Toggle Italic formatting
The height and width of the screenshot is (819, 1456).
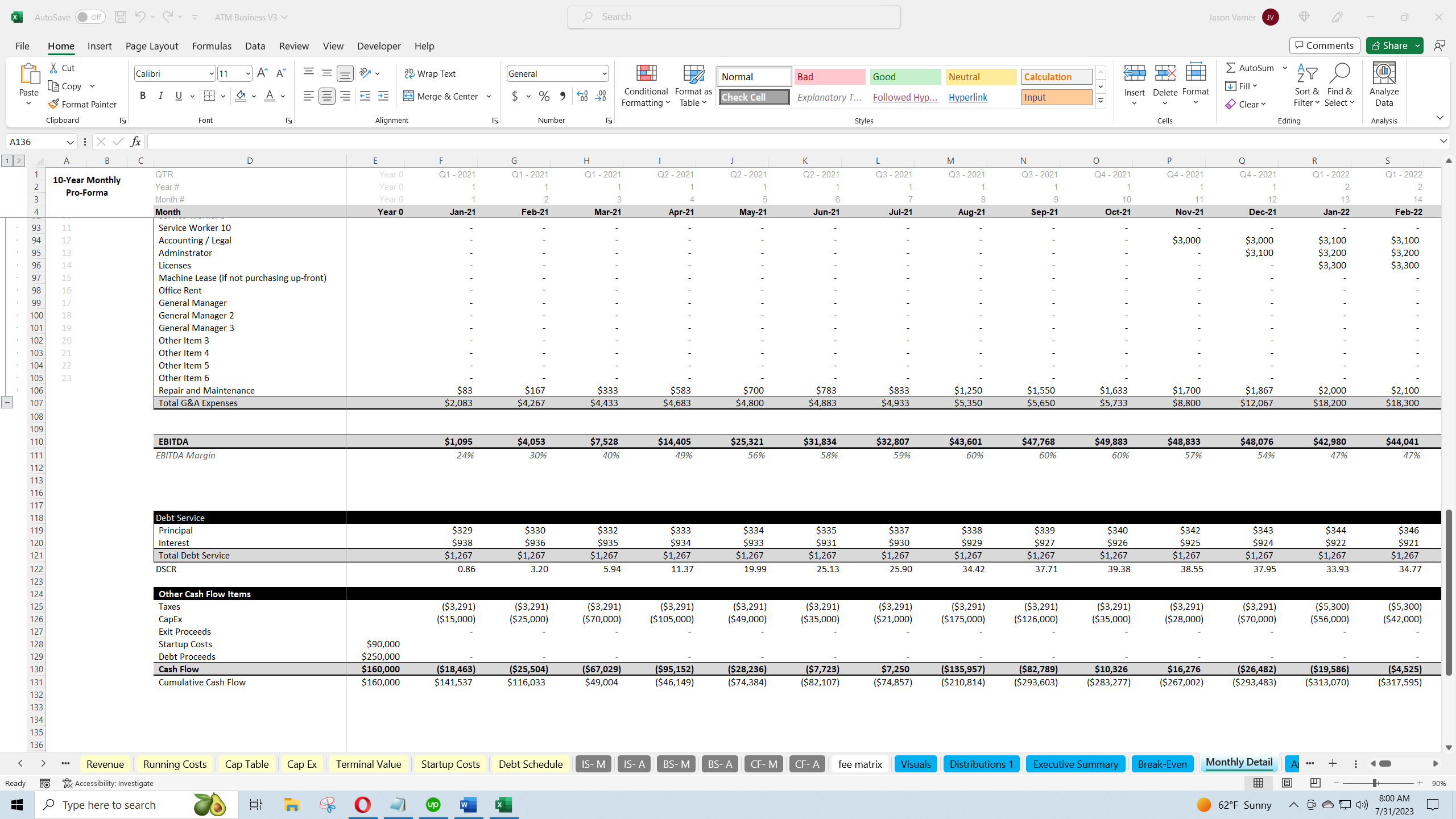click(161, 96)
